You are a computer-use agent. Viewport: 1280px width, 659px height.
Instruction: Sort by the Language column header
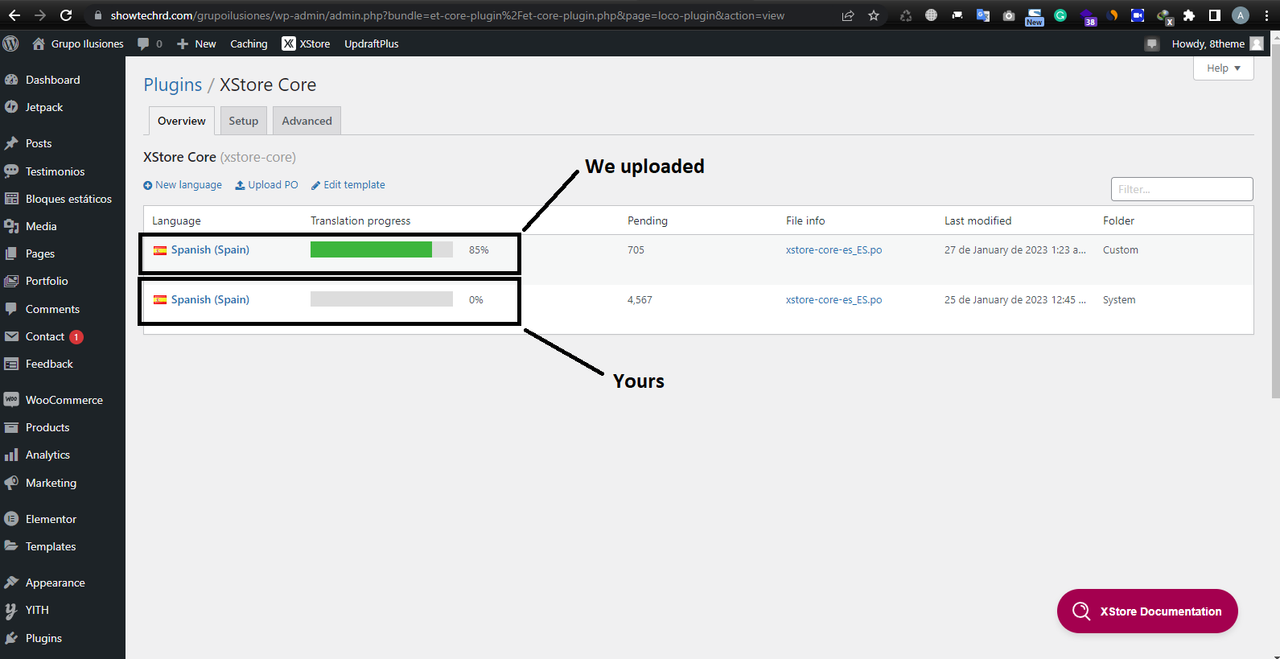(x=176, y=221)
